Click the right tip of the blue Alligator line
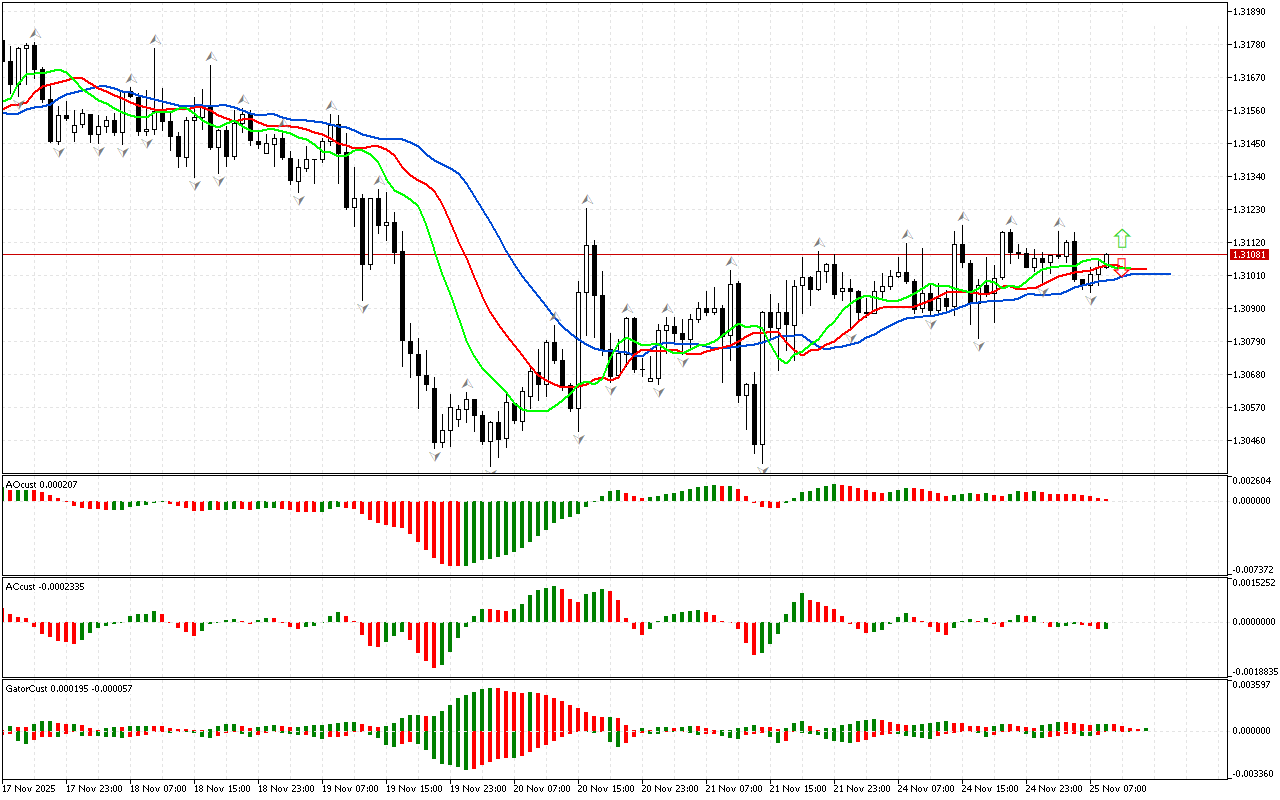This screenshot has height=800, width=1280. 1166,274
